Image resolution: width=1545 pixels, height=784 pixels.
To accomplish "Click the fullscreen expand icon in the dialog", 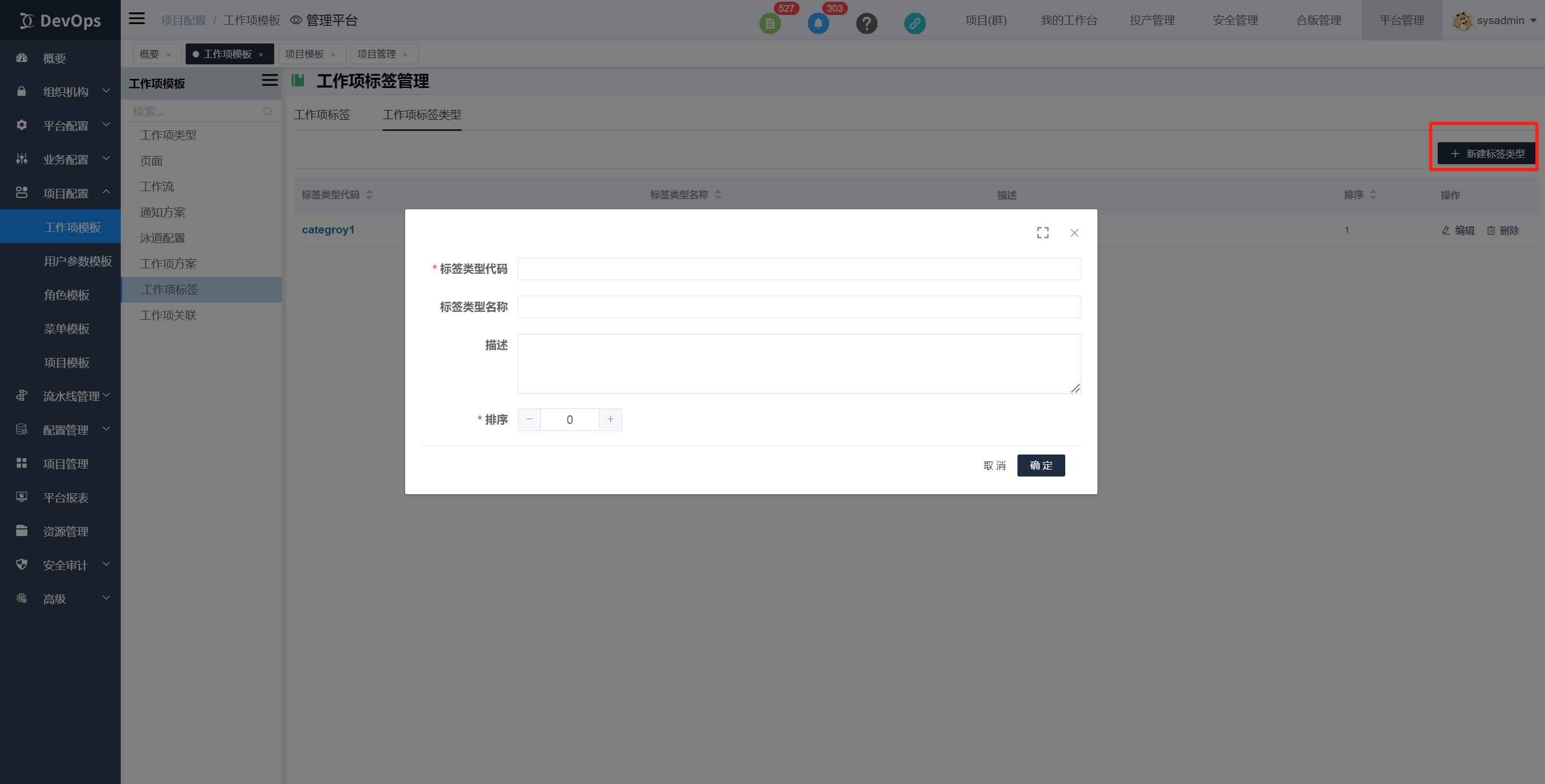I will pyautogui.click(x=1042, y=233).
